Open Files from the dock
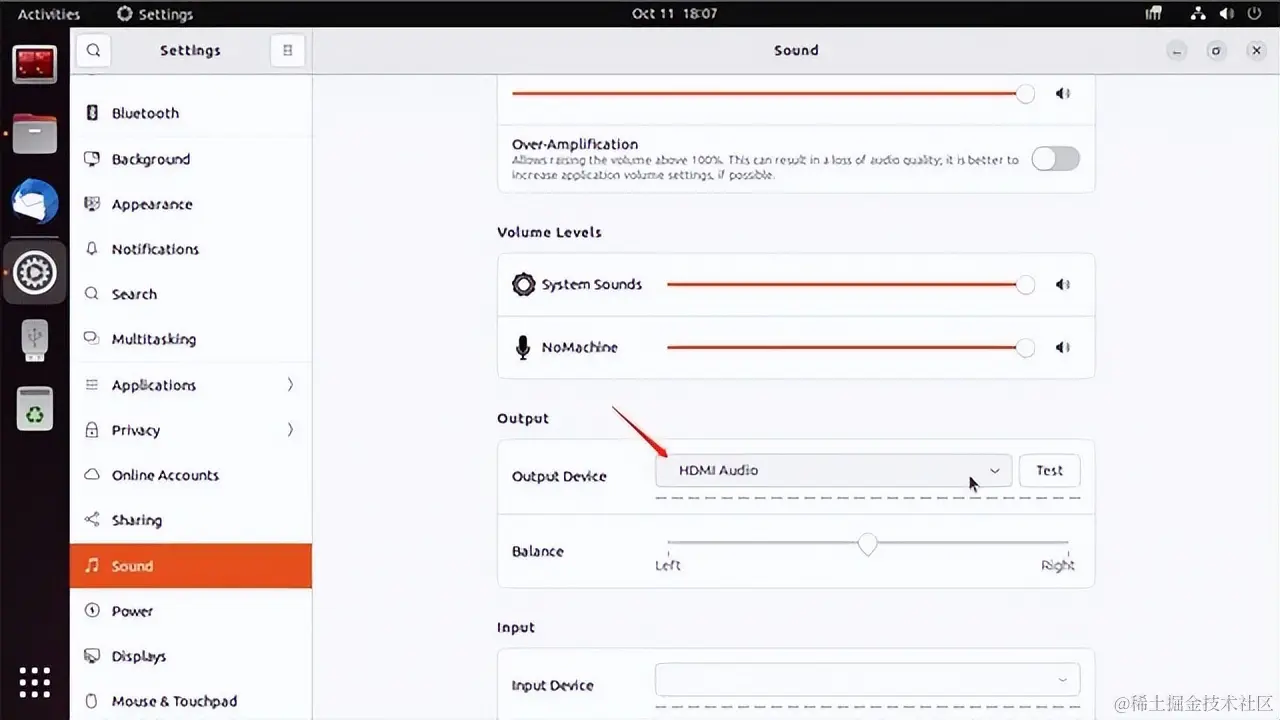 point(35,133)
